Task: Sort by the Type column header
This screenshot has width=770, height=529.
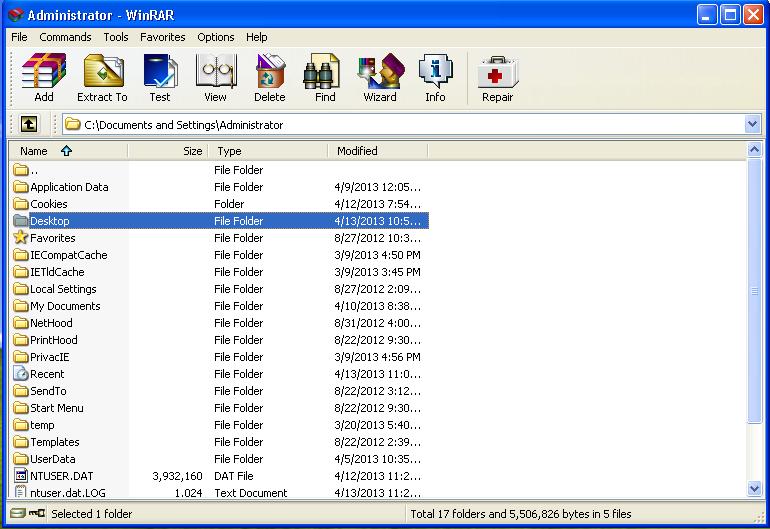Action: coord(268,151)
